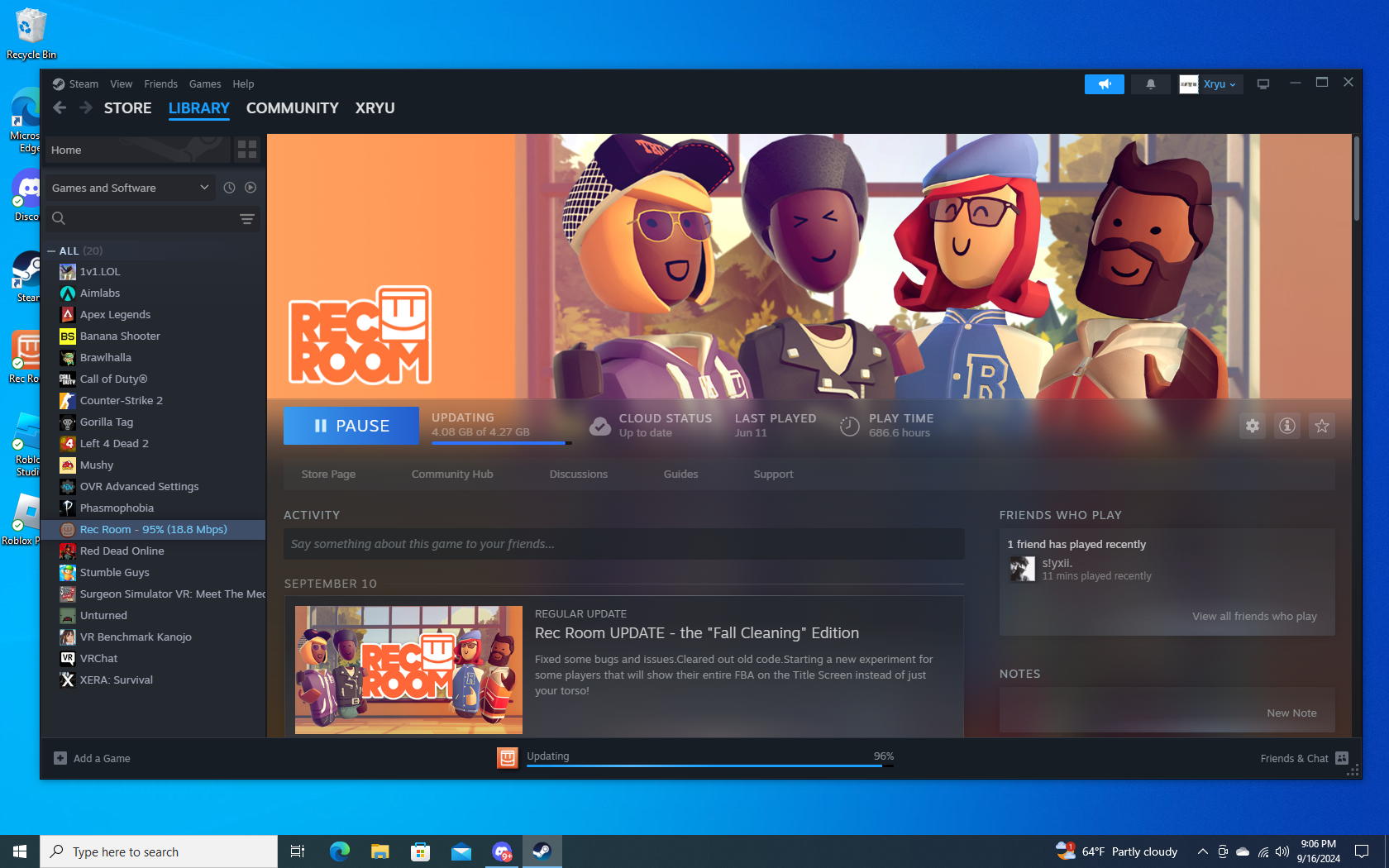Open Rec Room manage gear settings
1389x868 pixels.
tap(1253, 426)
